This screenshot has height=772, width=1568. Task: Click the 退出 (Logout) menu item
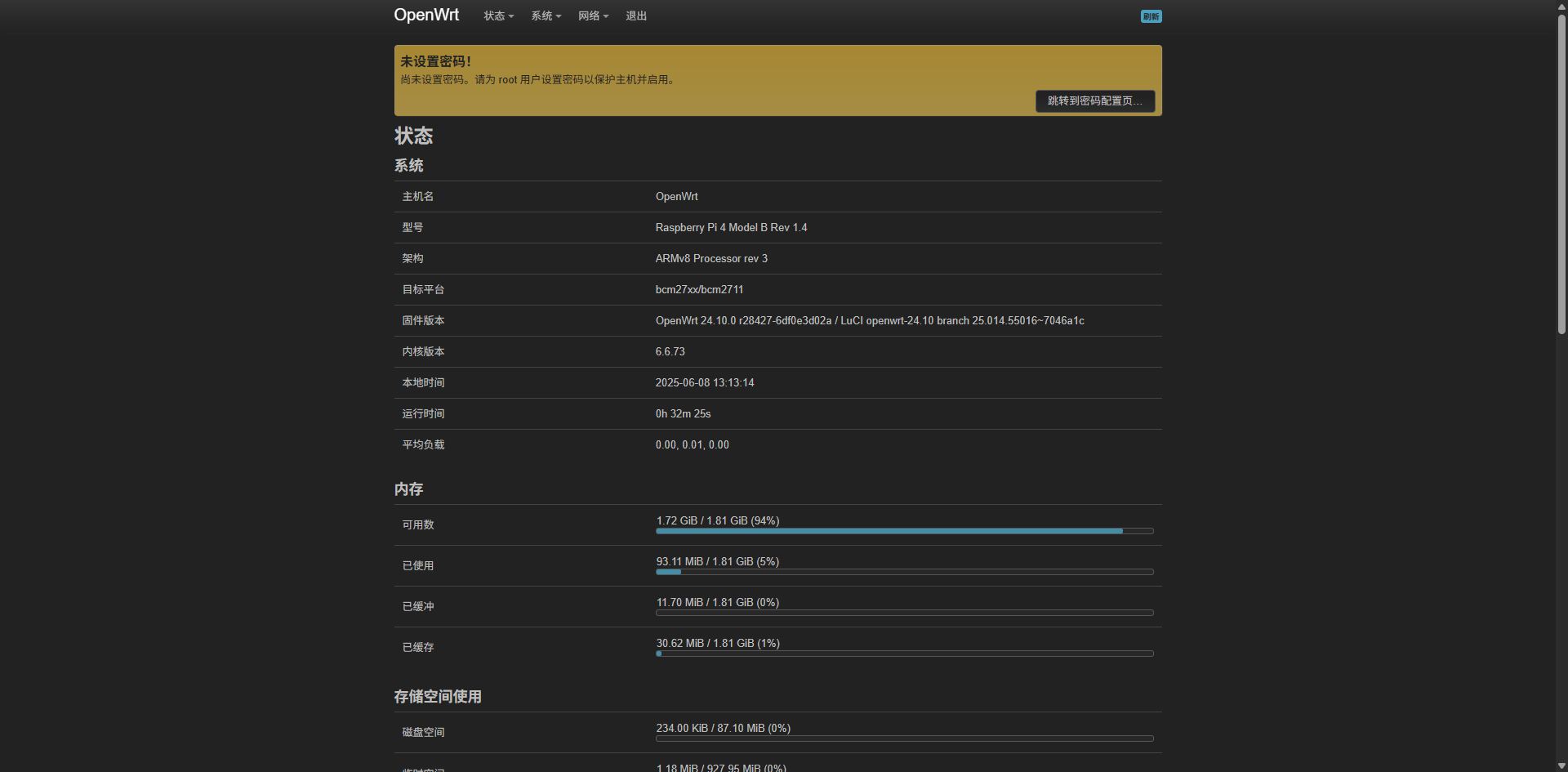point(636,16)
